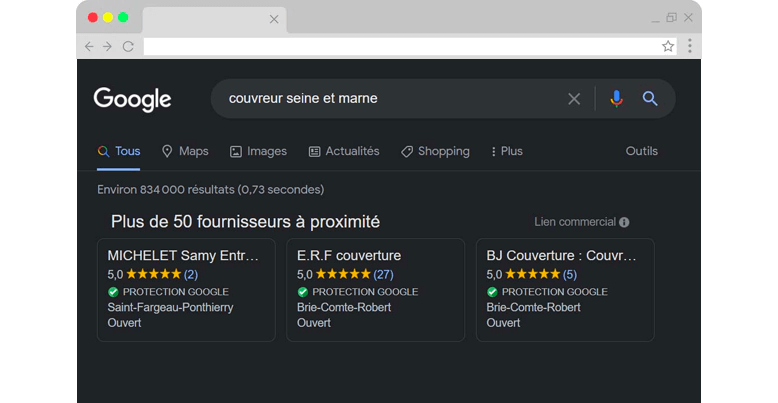
Task: Click the red macOS close dot
Action: pos(93,17)
